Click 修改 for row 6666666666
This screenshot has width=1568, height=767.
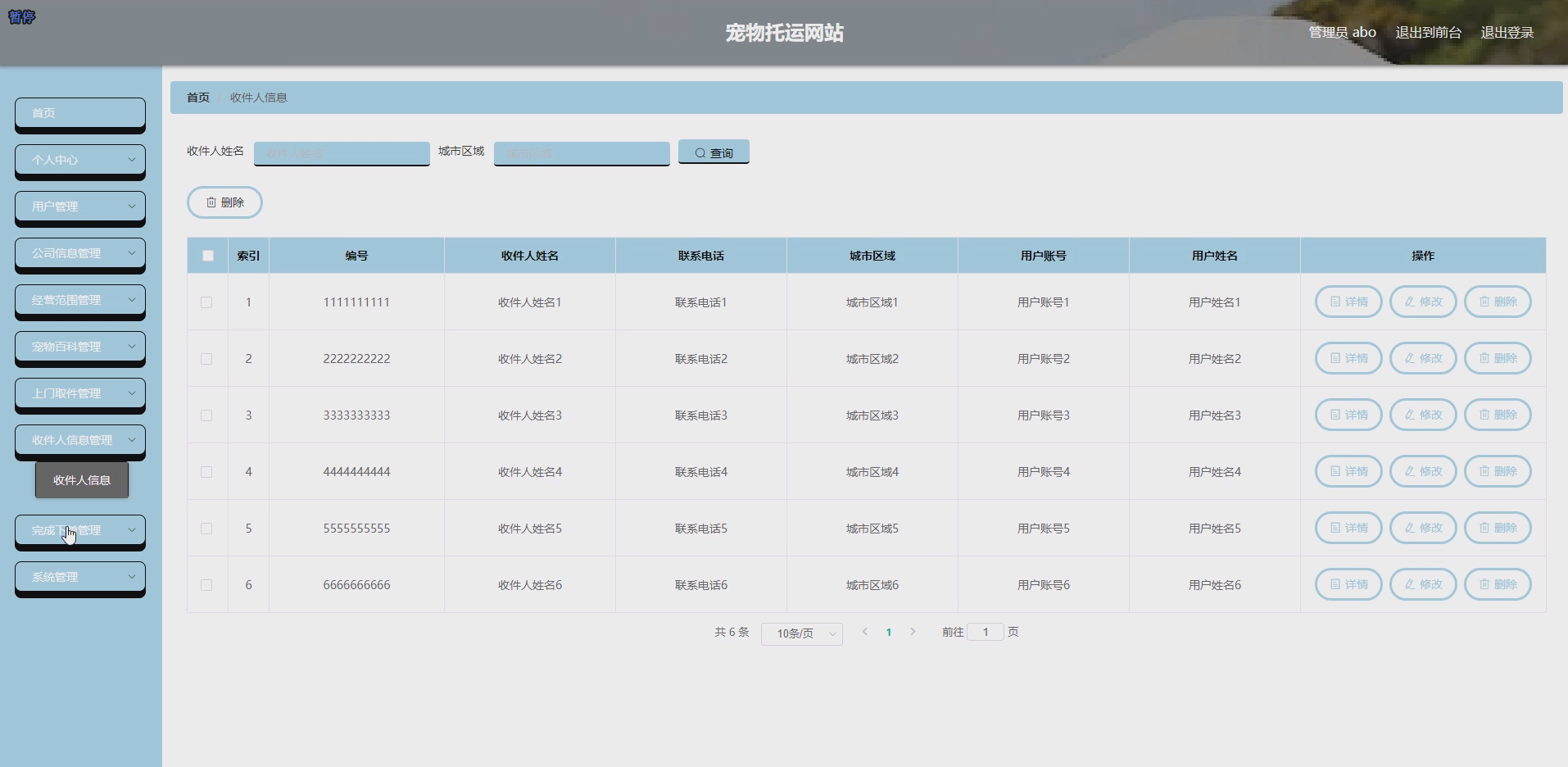click(x=1423, y=584)
